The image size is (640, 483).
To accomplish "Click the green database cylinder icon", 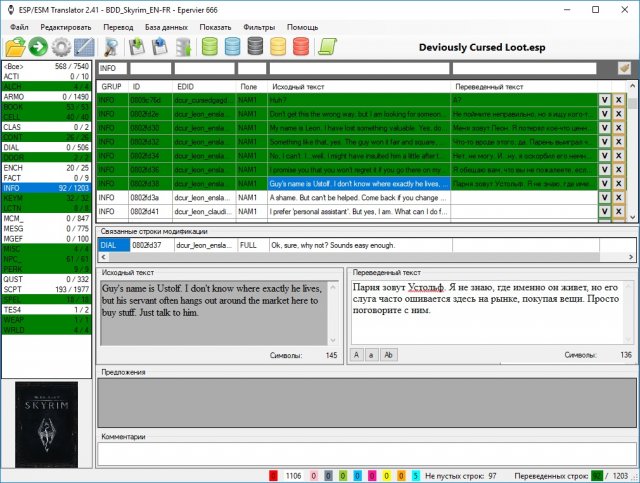I will click(x=211, y=46).
